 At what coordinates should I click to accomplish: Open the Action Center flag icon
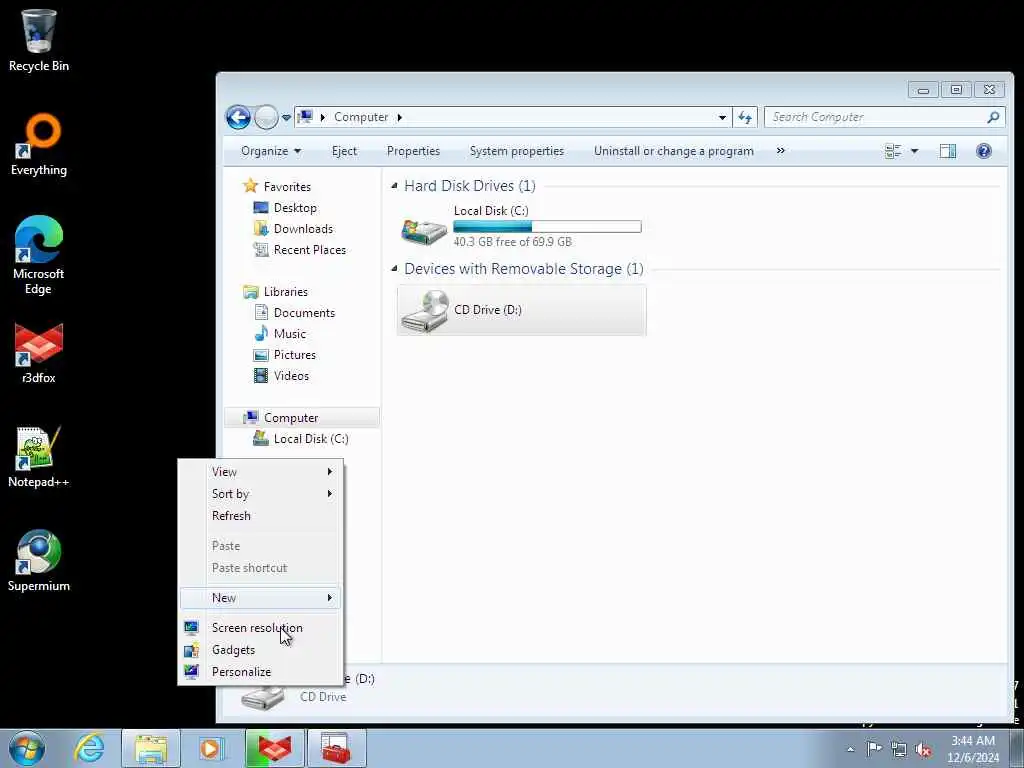pyautogui.click(x=874, y=749)
